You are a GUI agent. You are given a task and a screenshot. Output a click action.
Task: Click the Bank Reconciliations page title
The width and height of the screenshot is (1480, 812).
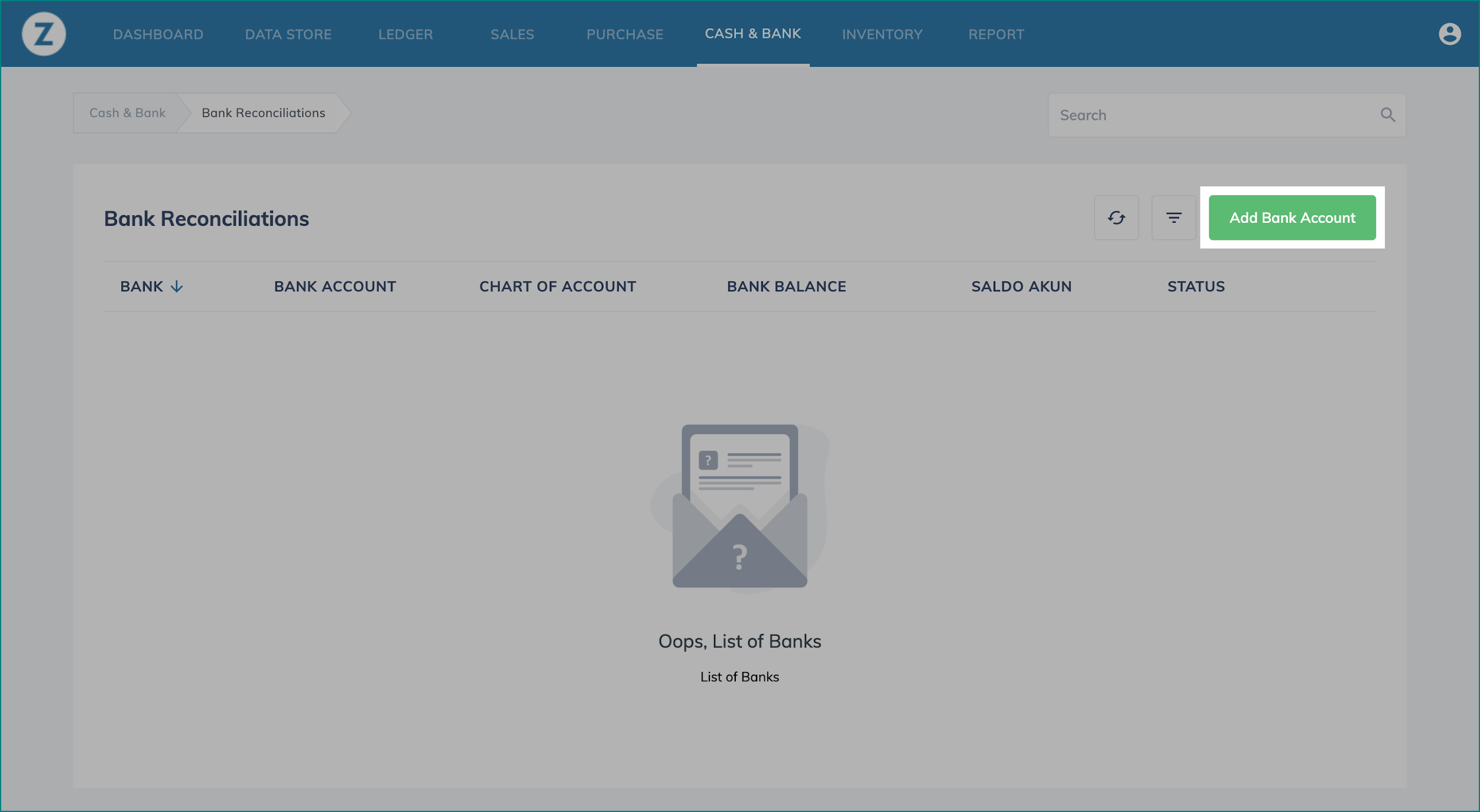[206, 219]
